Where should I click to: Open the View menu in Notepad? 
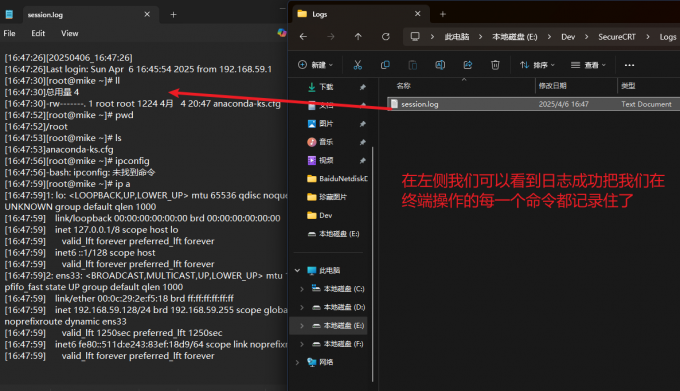[x=69, y=33]
